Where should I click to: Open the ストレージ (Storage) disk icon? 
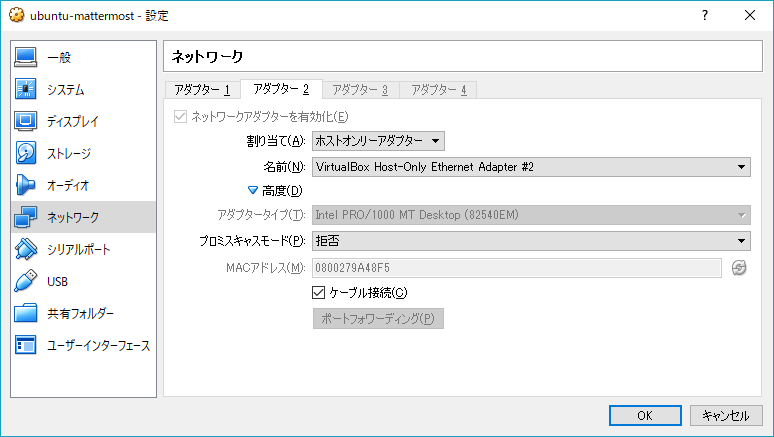click(x=26, y=154)
